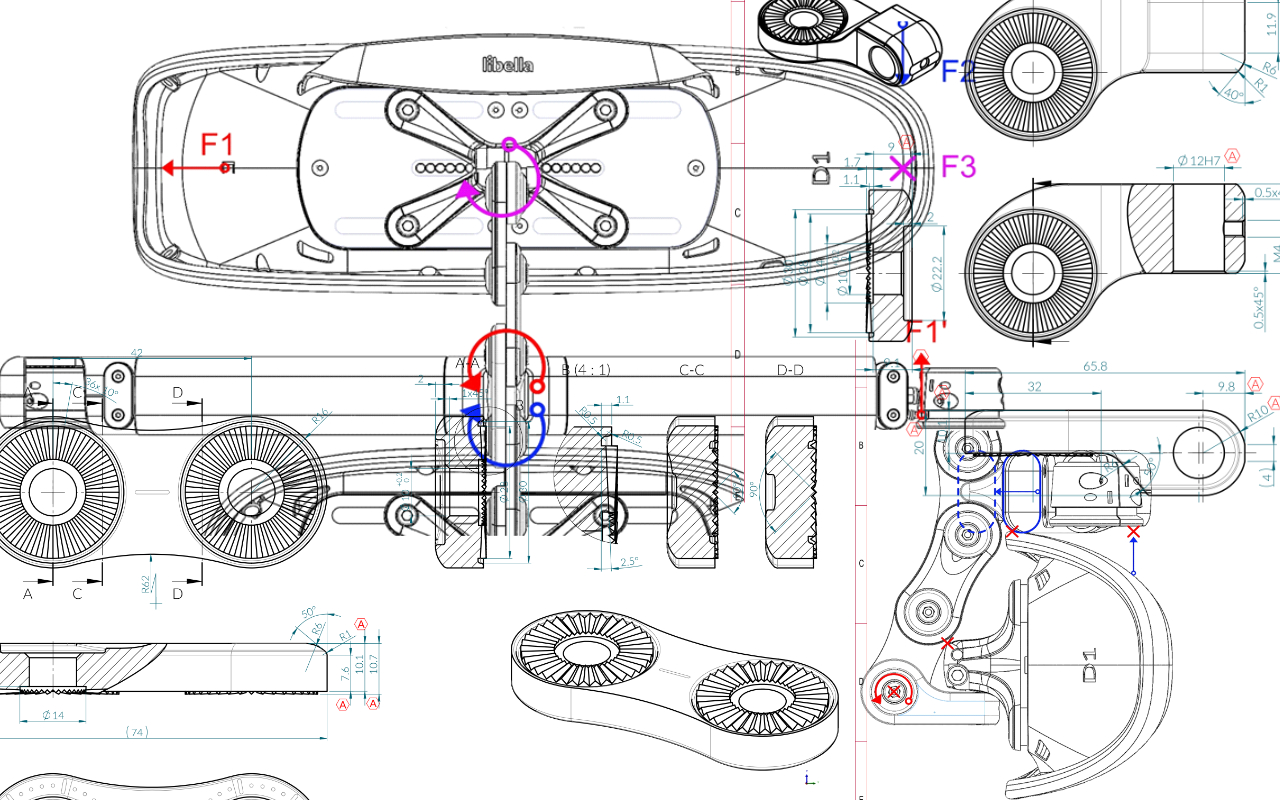Select the 40° angle dimension

click(1233, 95)
